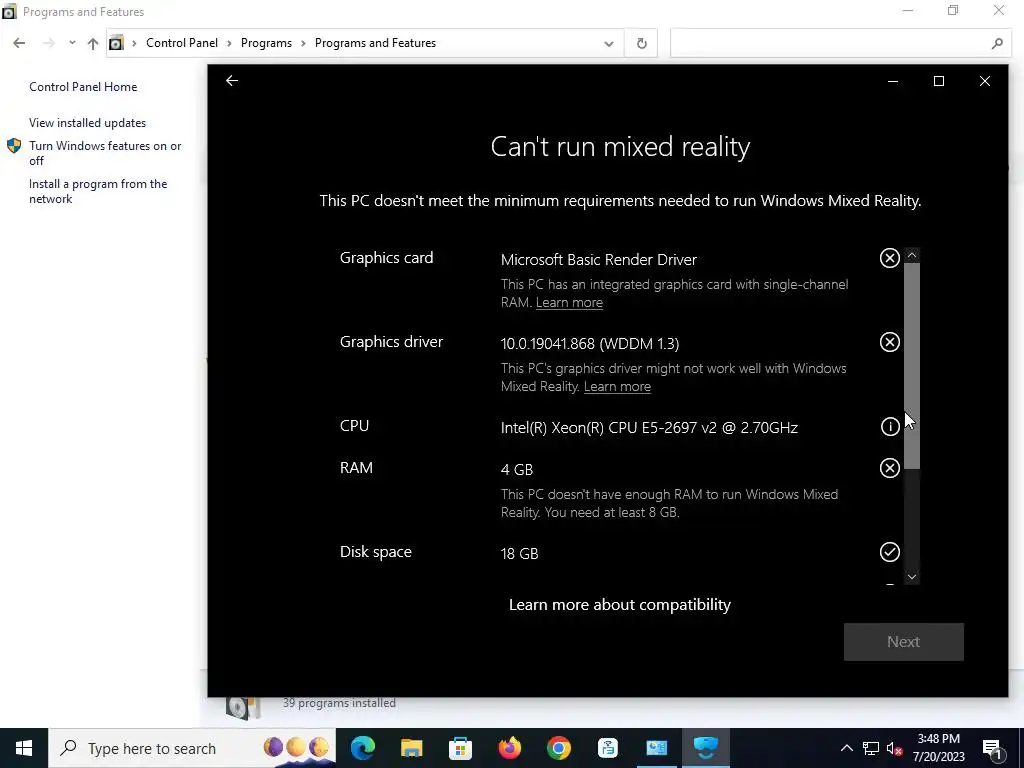
Task: Open the notification center
Action: click(993, 748)
